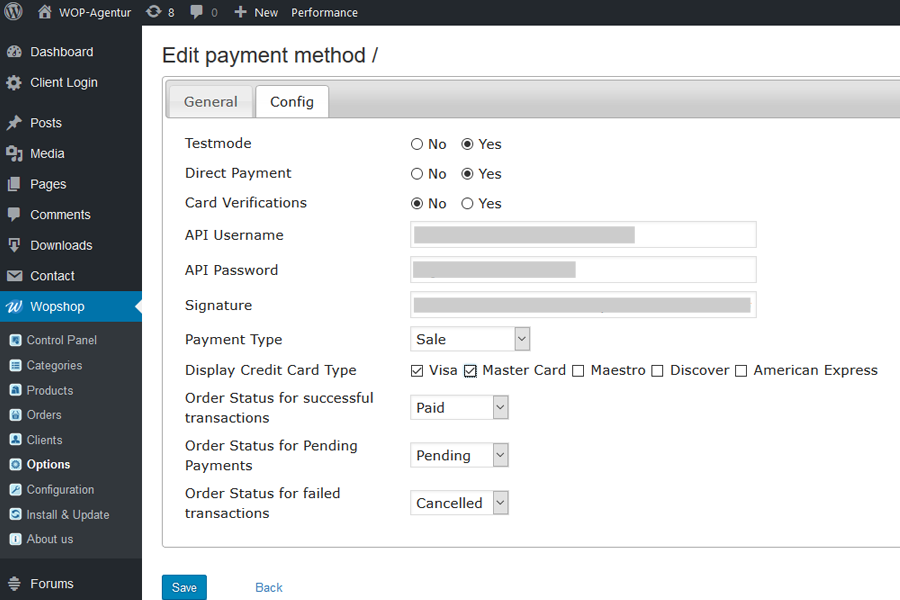Click the Downloads sidebar icon
Viewport: 900px width, 600px height.
click(14, 245)
